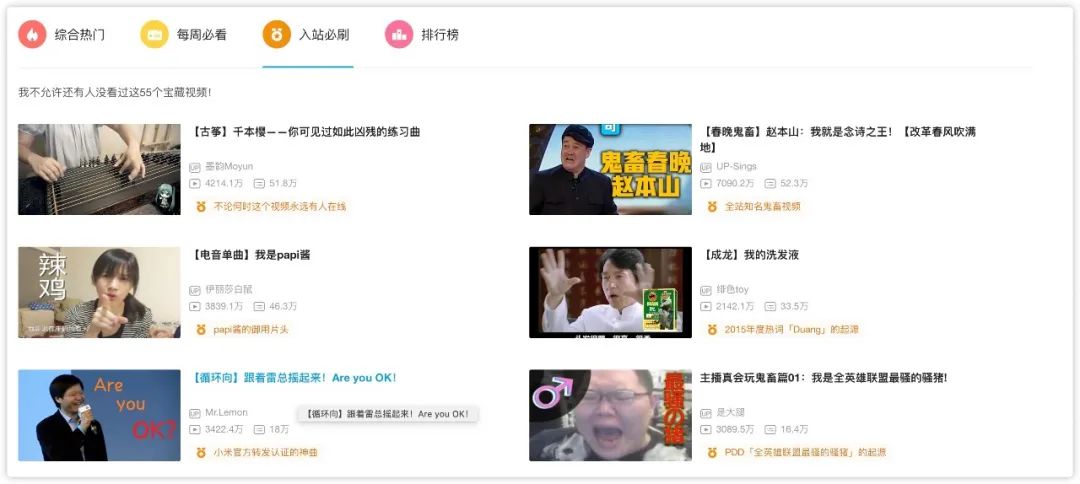The width and height of the screenshot is (1080, 484).
Task: Open 【电音单曲】我是papi酱 video link
Action: pyautogui.click(x=252, y=255)
